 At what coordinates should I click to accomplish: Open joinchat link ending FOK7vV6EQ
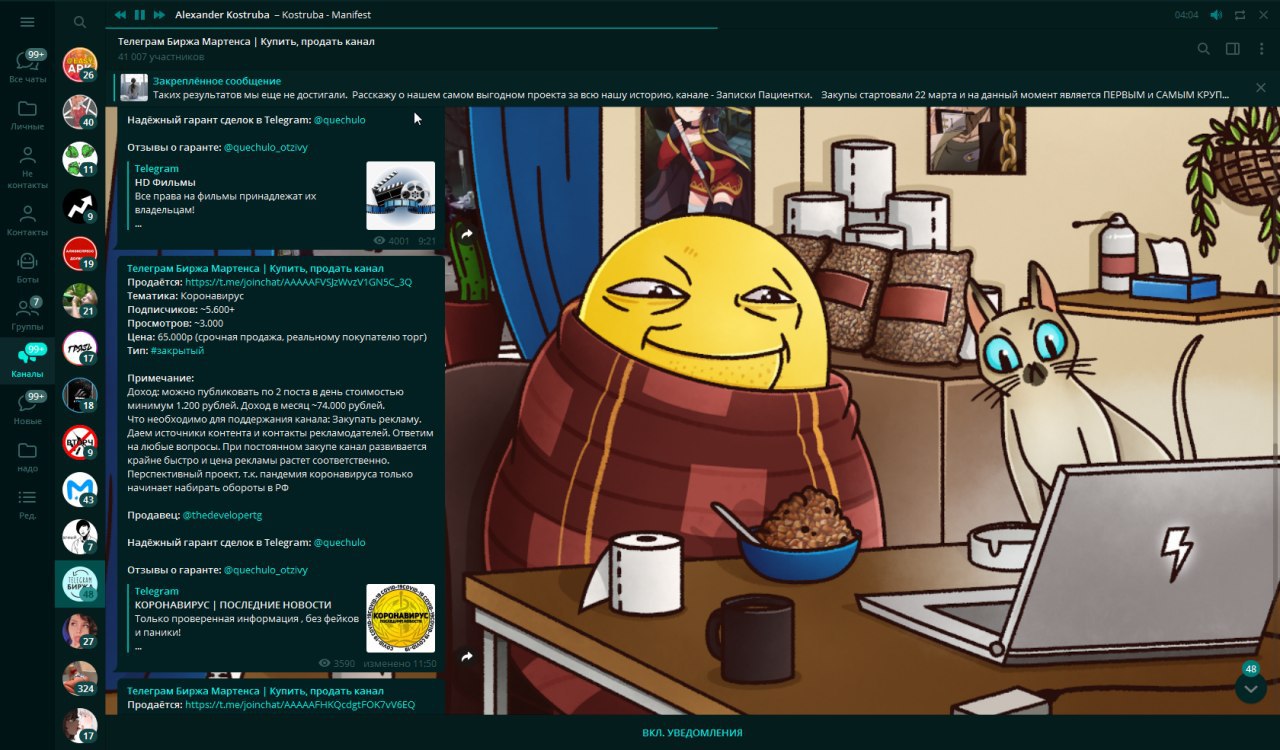[300, 705]
